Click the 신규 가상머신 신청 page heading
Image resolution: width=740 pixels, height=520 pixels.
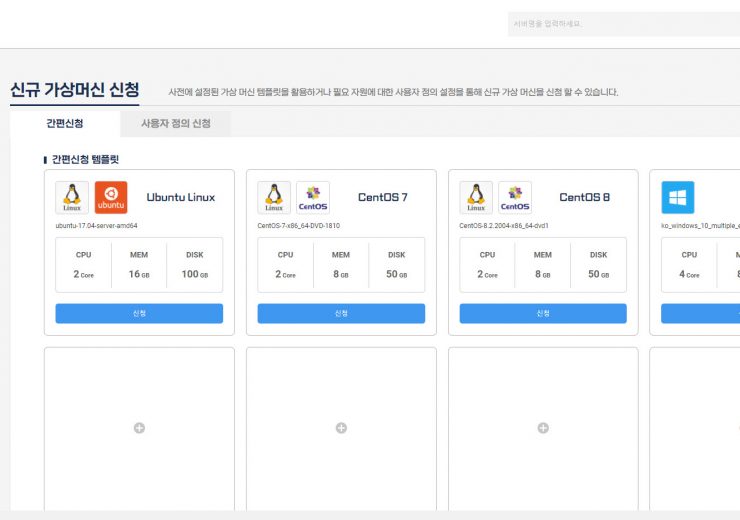click(x=75, y=90)
